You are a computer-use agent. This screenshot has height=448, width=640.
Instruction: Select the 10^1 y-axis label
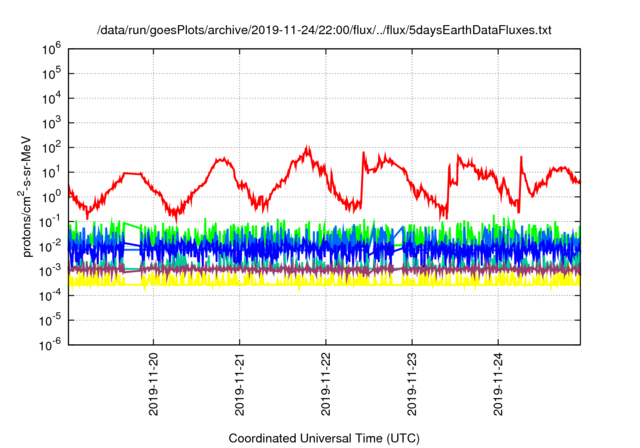click(51, 173)
